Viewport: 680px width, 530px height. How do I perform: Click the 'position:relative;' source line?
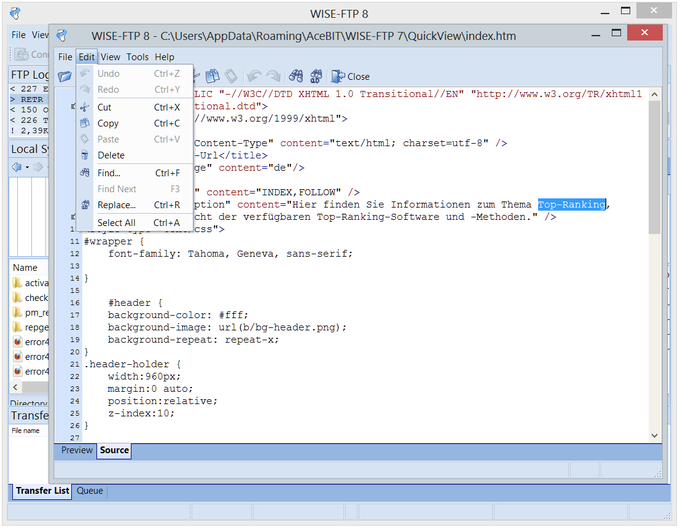pyautogui.click(x=163, y=401)
